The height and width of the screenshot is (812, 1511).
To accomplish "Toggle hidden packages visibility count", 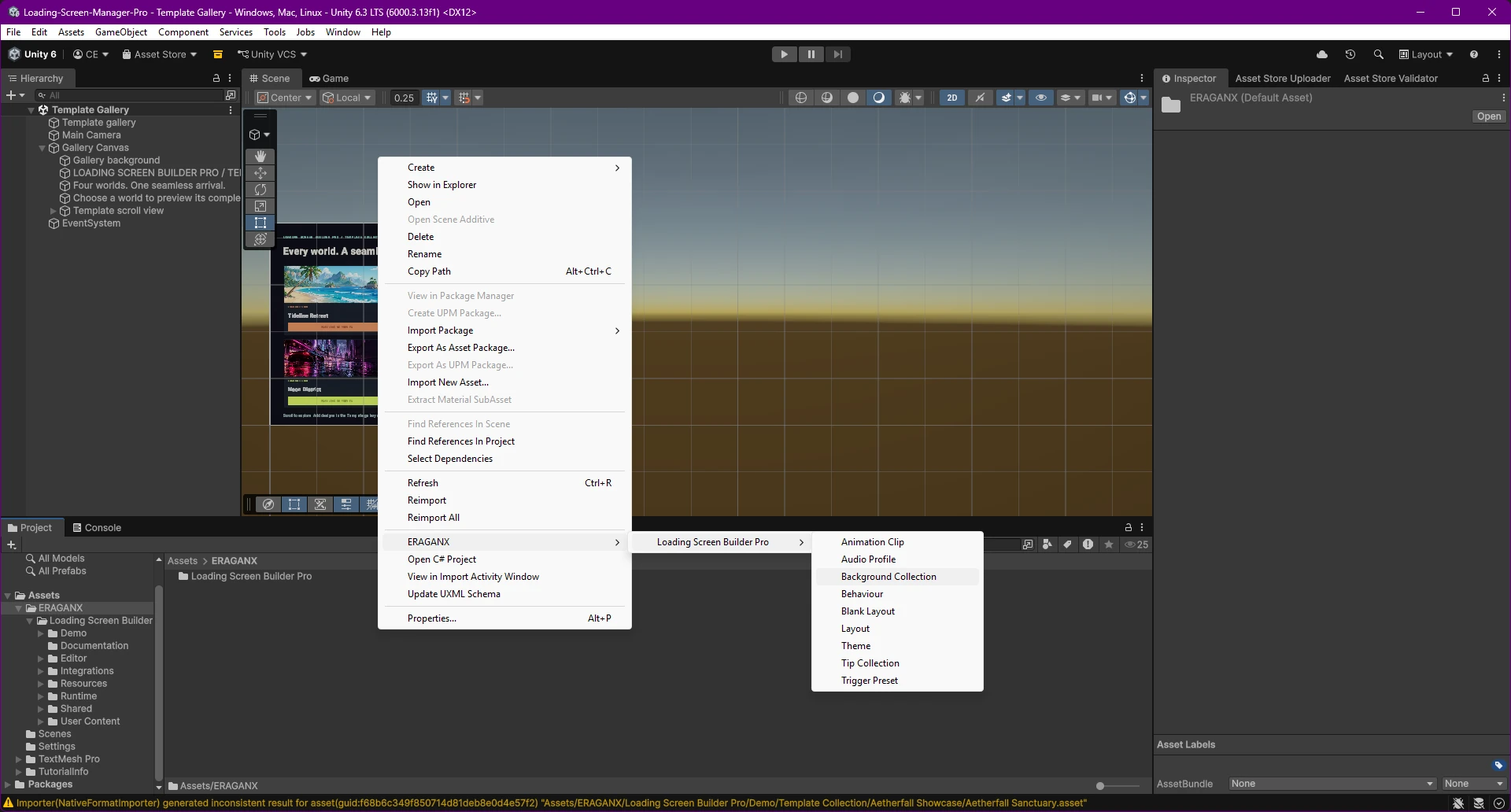I will (1136, 544).
